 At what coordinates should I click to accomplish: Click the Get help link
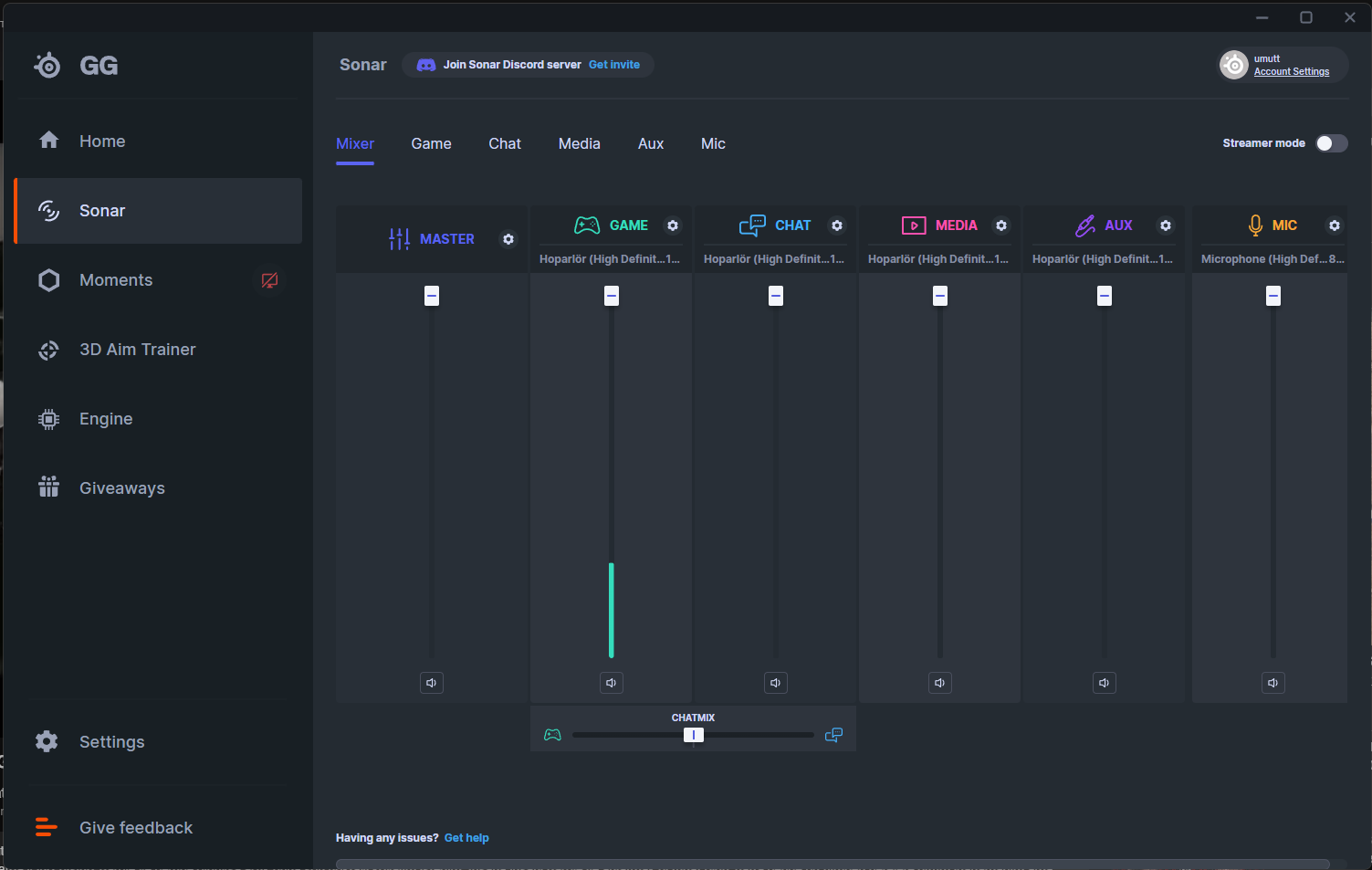tap(466, 838)
